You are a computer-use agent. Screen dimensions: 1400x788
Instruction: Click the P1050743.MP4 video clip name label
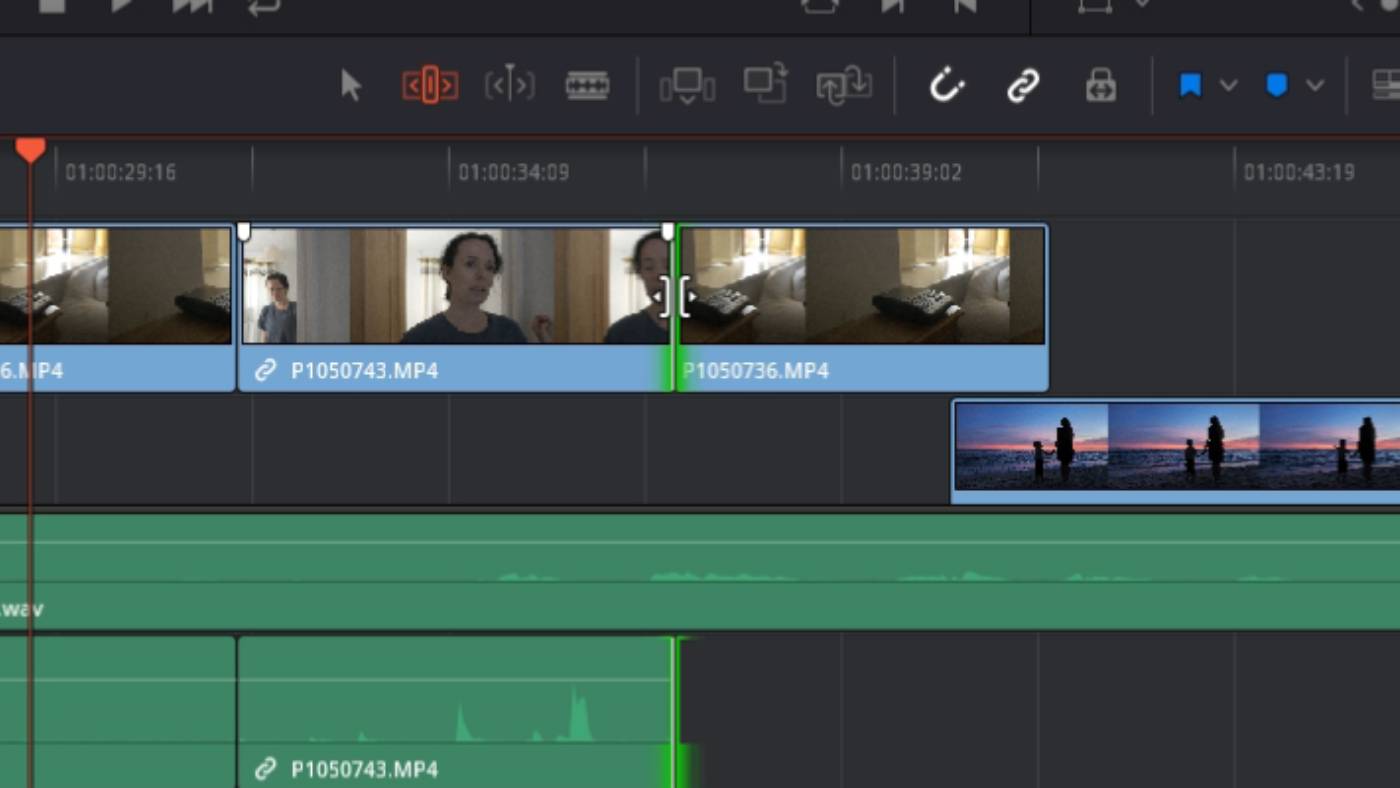pyautogui.click(x=364, y=370)
